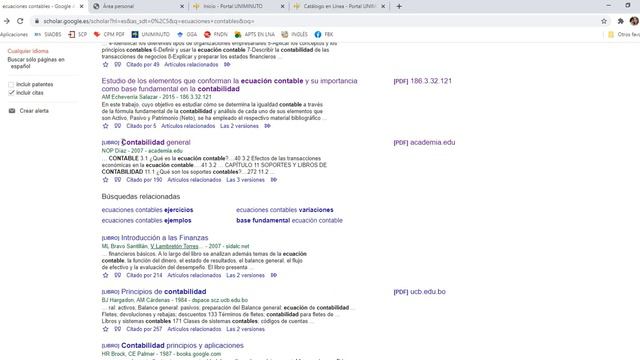
Task: Open the FNDN bookmark
Action: (216, 35)
